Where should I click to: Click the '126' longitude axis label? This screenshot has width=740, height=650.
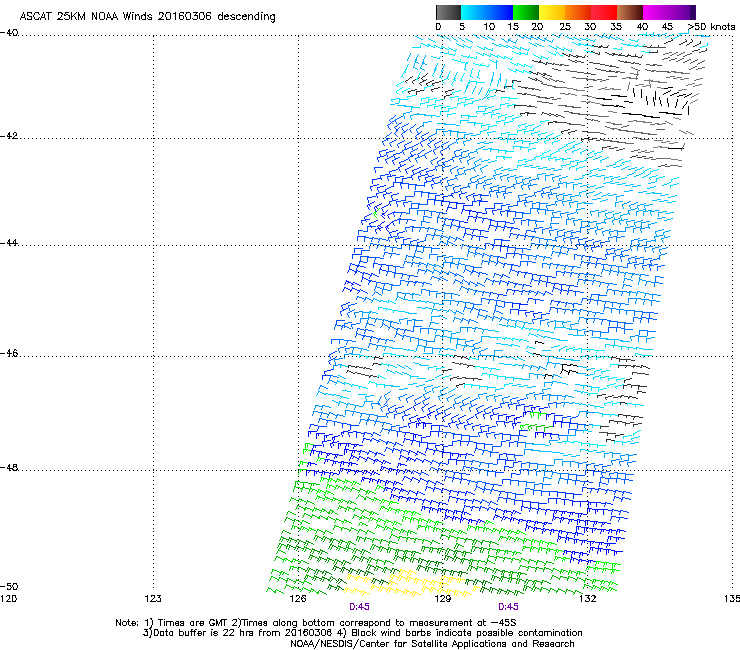pyautogui.click(x=298, y=599)
